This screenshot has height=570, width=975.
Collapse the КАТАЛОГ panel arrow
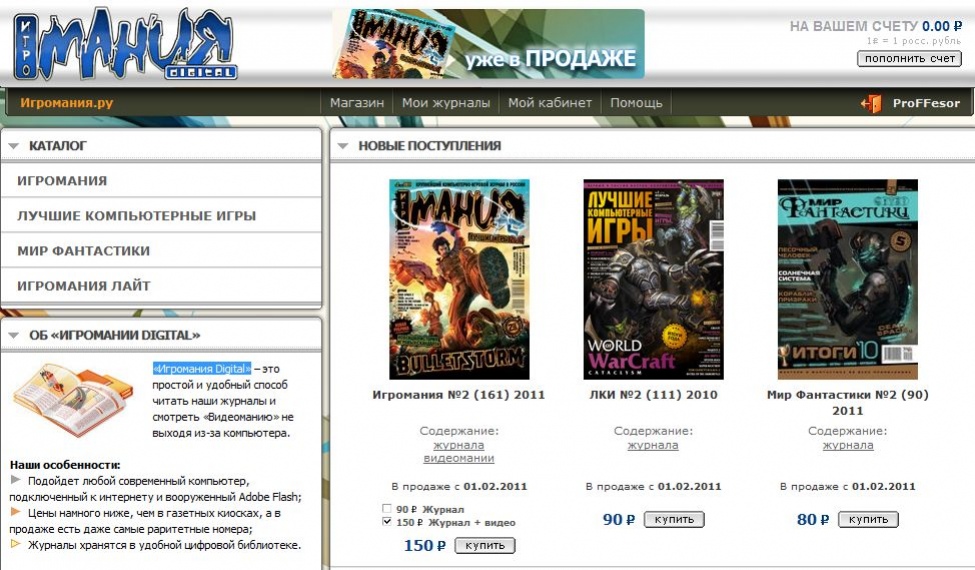[x=14, y=146]
